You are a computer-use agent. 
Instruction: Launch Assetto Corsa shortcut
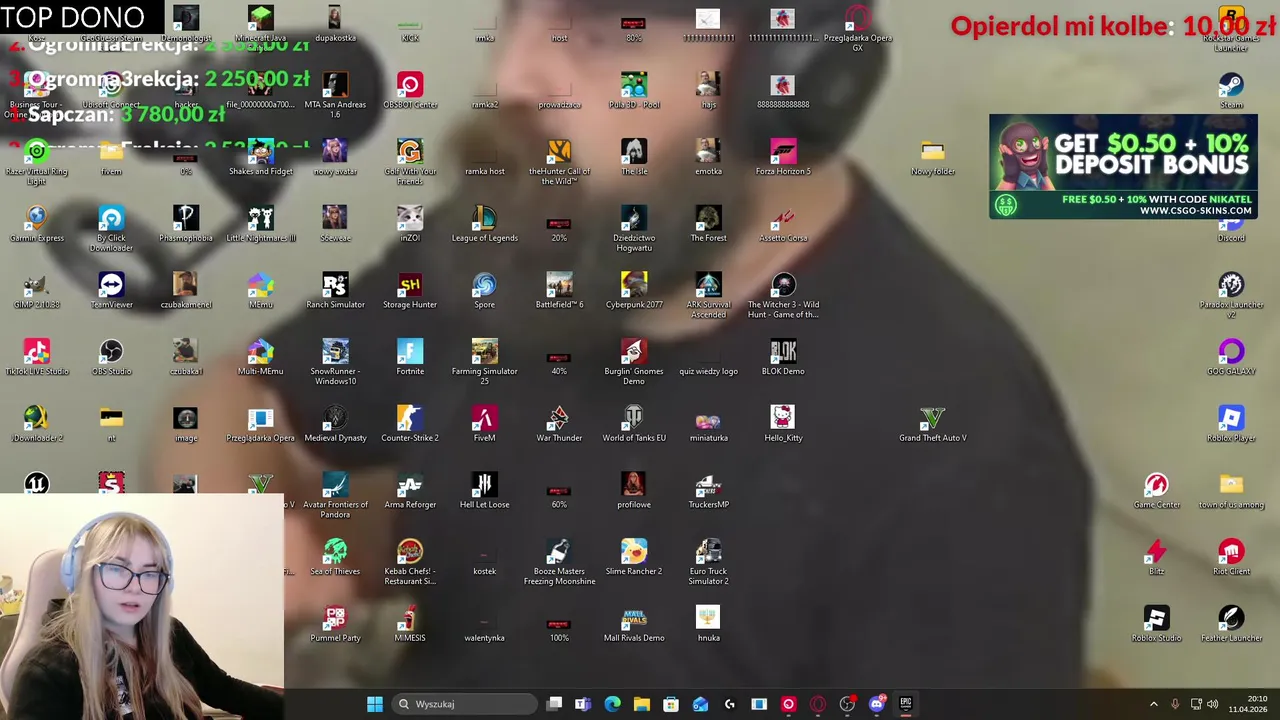click(x=783, y=224)
